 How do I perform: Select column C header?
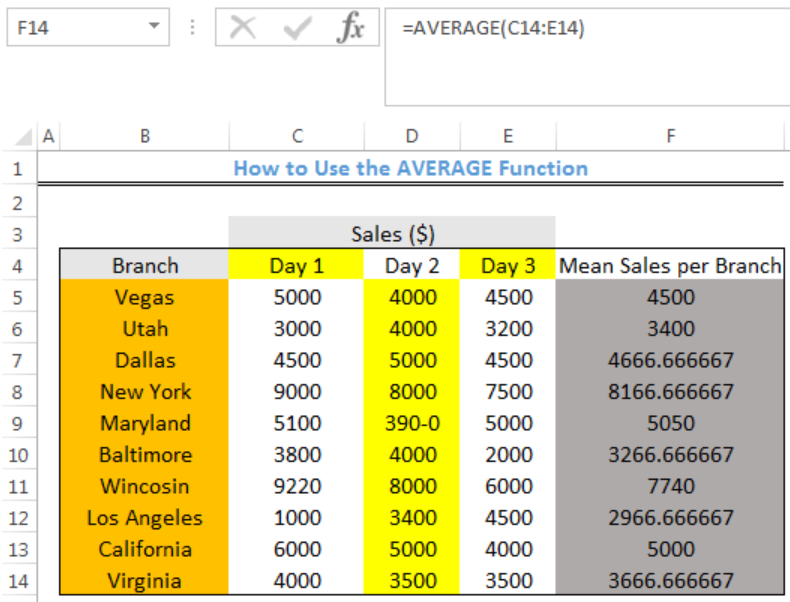297,136
